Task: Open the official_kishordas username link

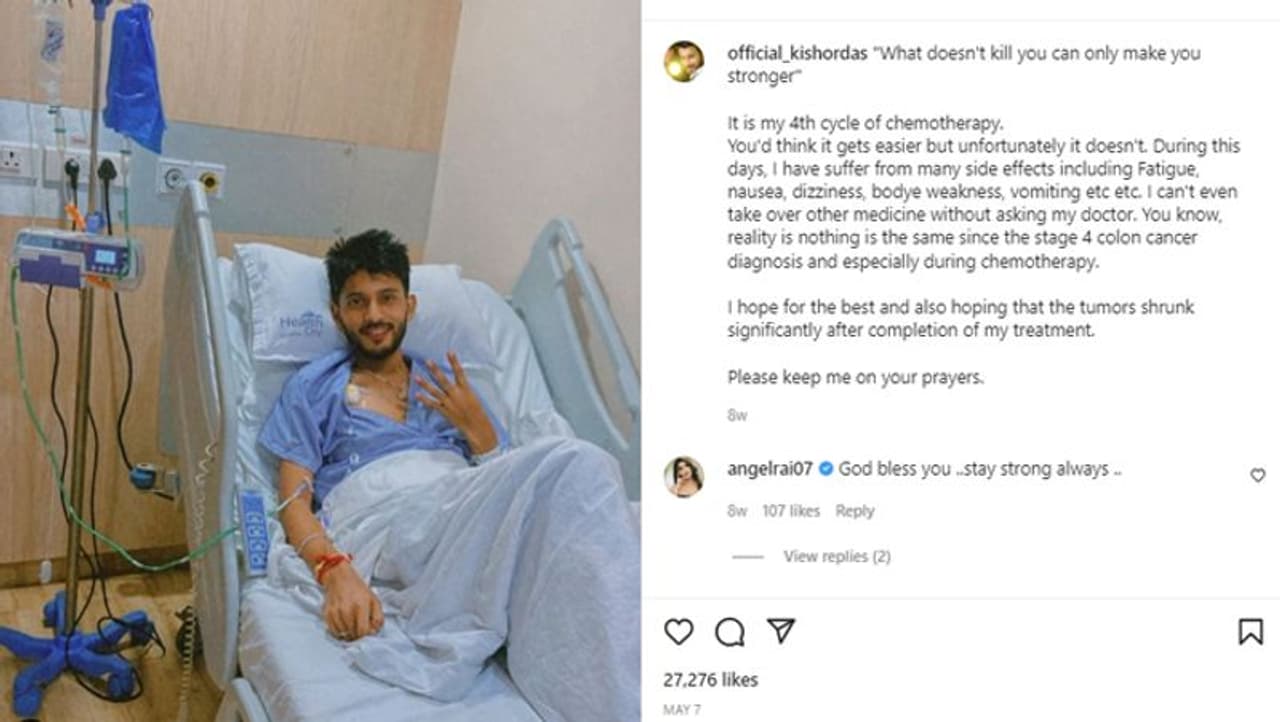Action: tap(797, 53)
